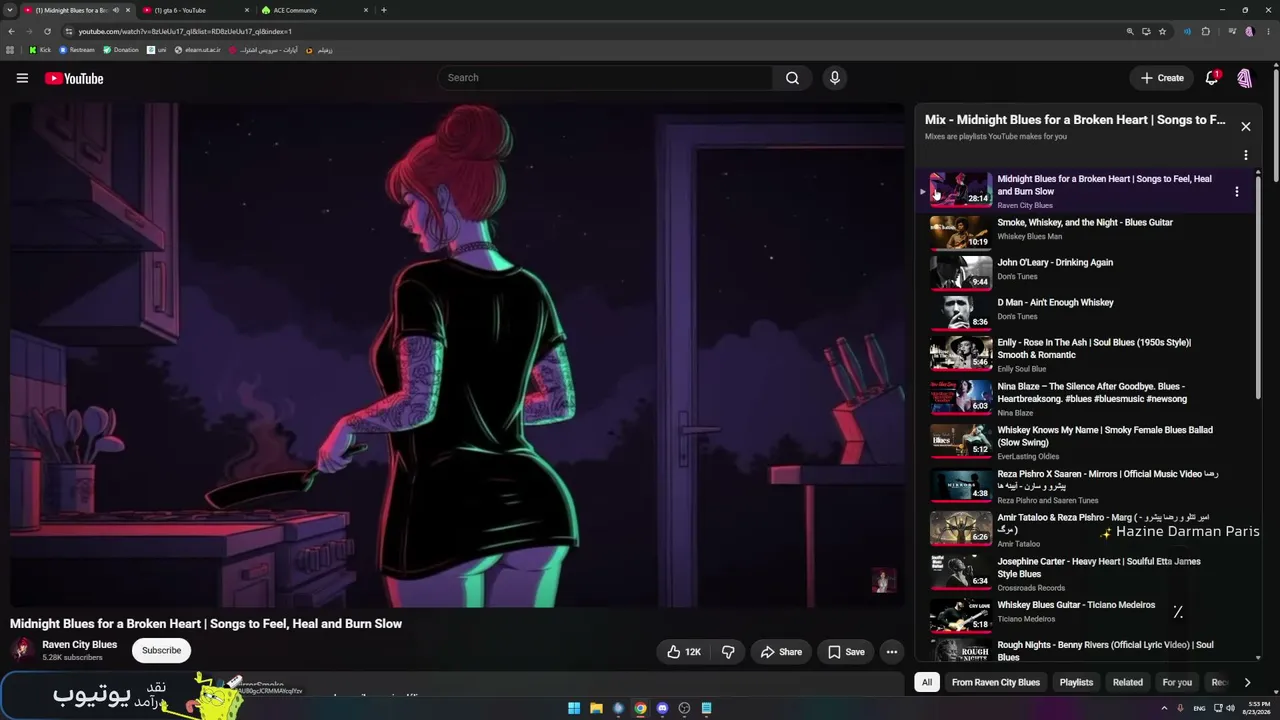Screen dimensions: 1280x720
Task: Switch to the gta 6 - YouTube tab
Action: click(x=196, y=10)
